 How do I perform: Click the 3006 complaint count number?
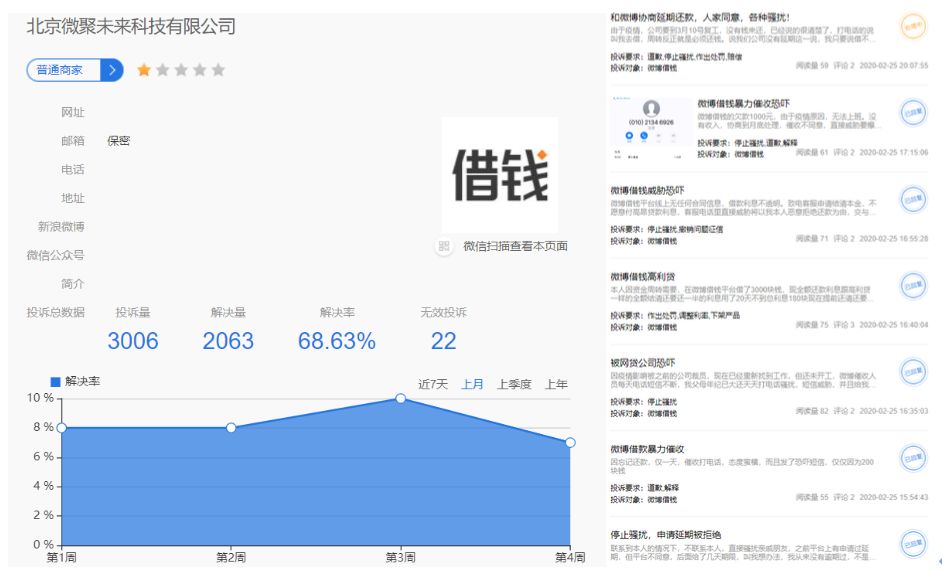(133, 341)
